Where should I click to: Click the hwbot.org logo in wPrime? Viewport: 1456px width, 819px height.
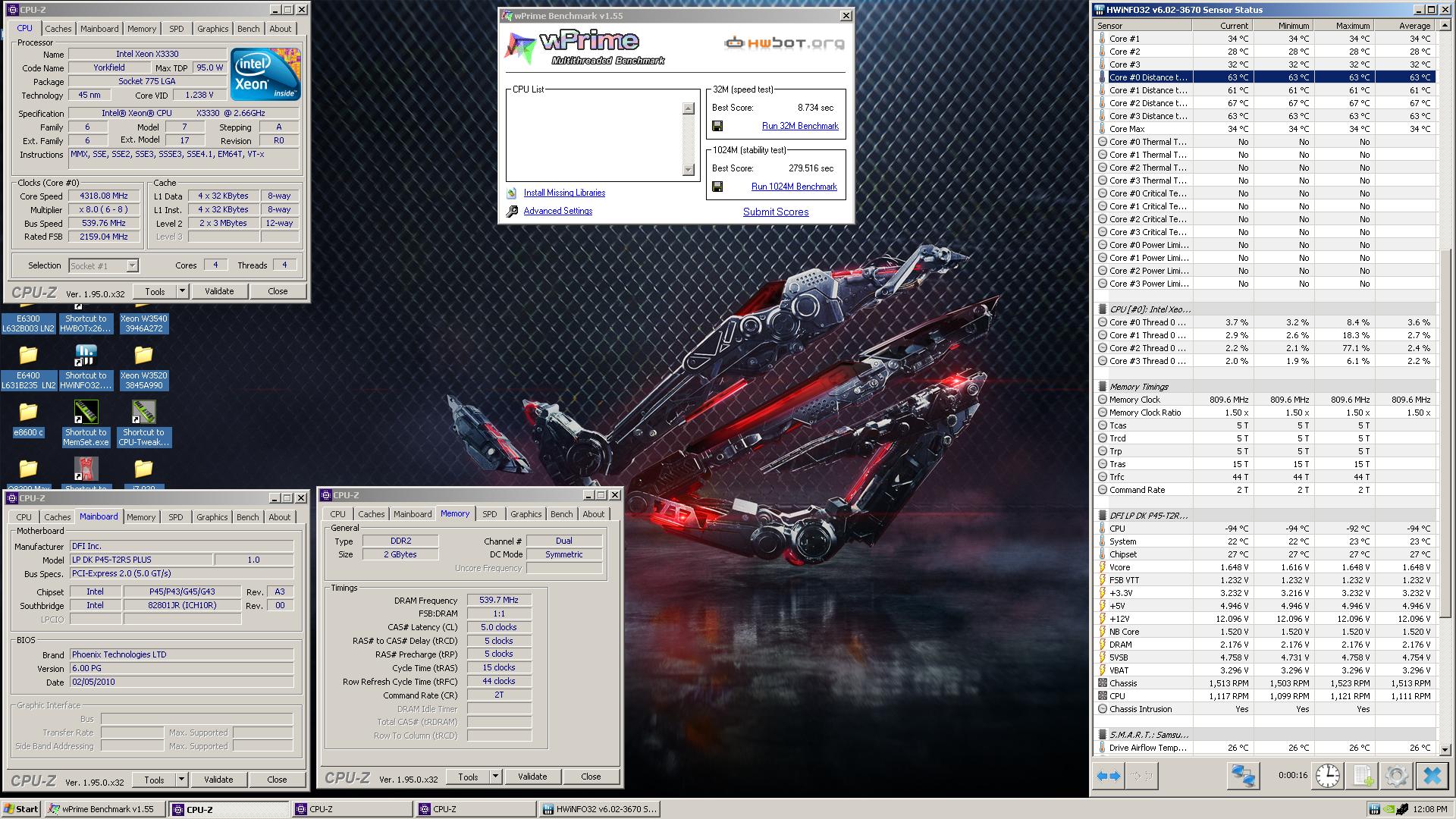(784, 43)
